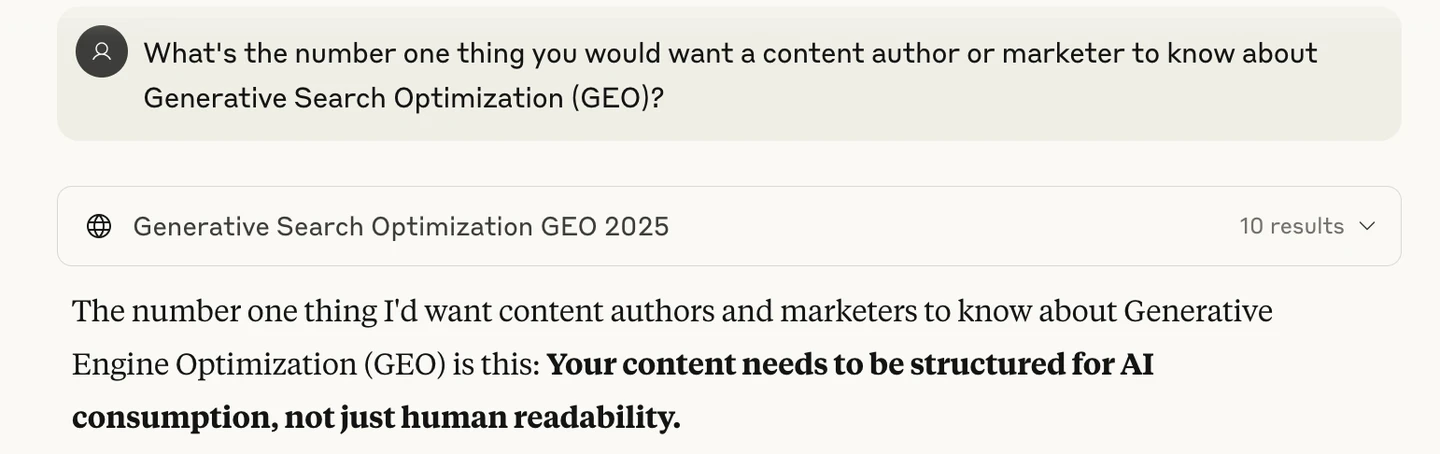This screenshot has height=454, width=1440.
Task: Click the empty middle of the search results bar
Action: click(x=950, y=226)
